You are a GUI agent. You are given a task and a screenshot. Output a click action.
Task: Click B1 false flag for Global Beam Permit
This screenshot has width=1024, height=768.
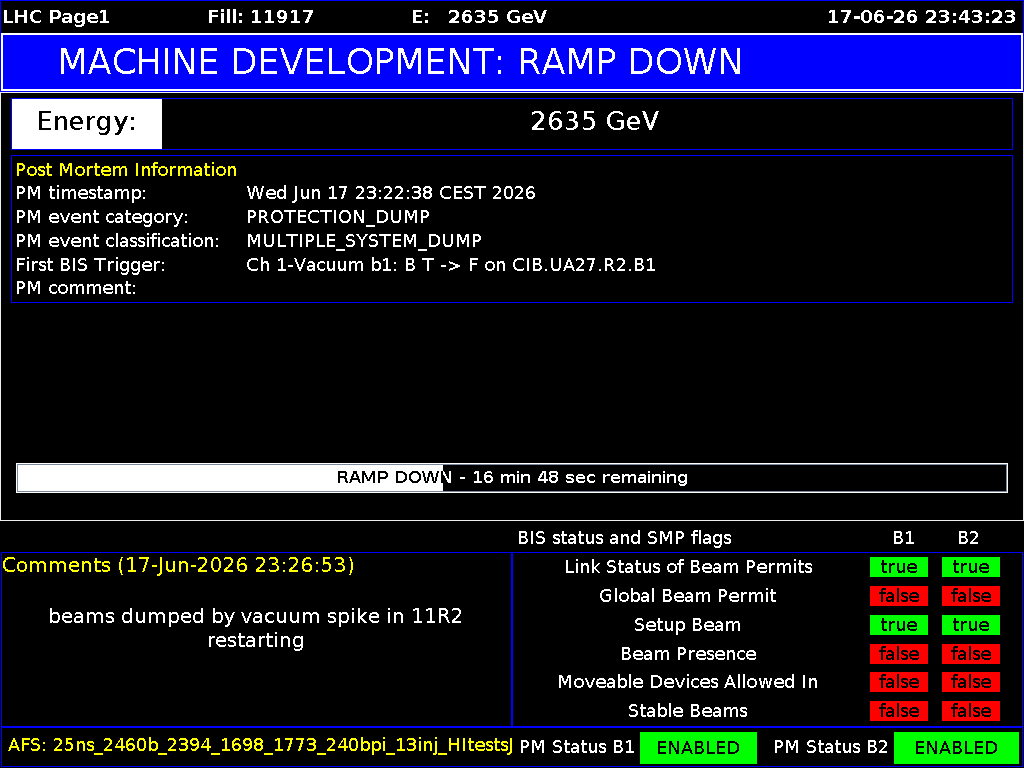point(899,596)
